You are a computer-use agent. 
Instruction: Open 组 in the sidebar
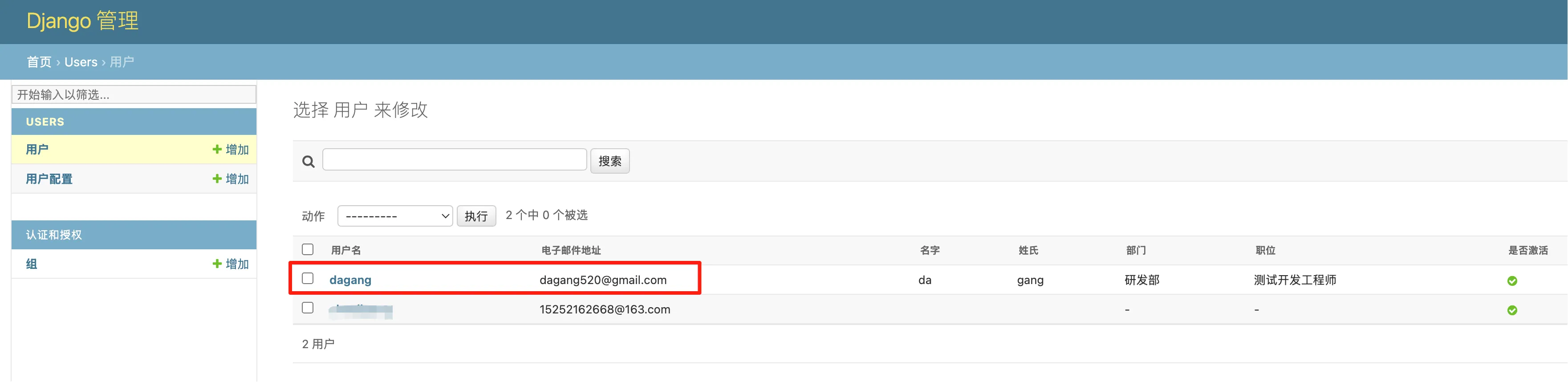tap(32, 264)
